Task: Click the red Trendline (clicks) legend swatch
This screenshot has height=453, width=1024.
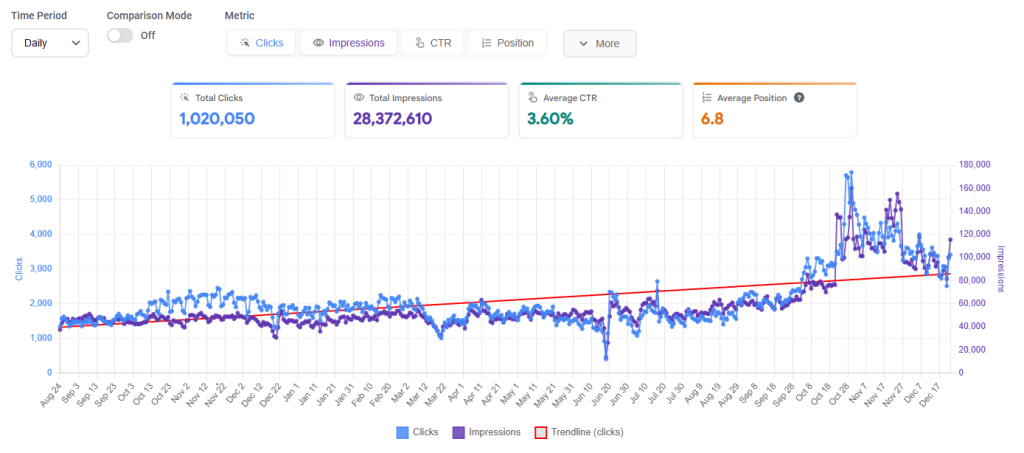Action: coord(541,432)
